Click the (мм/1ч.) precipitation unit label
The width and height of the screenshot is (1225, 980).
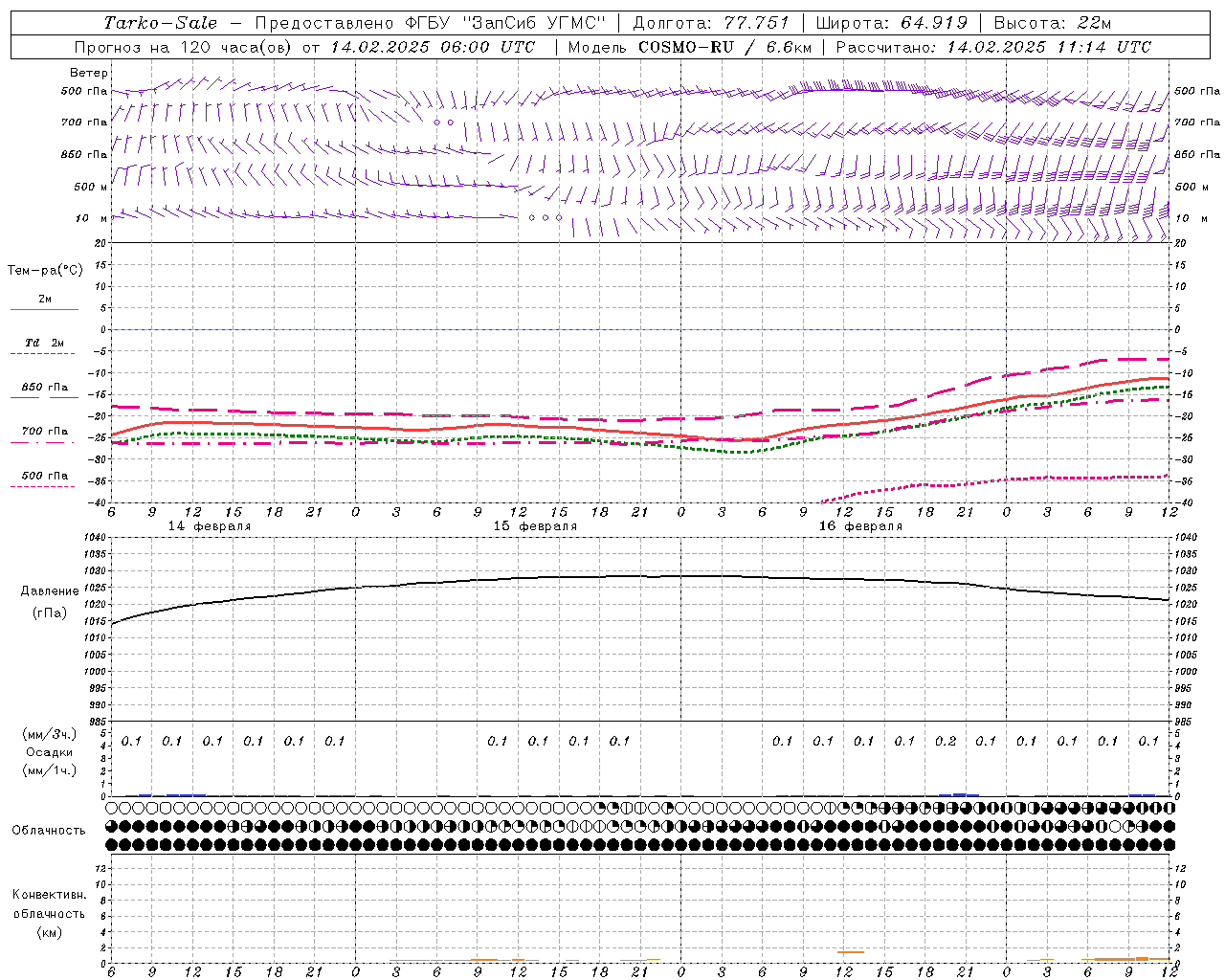tap(49, 770)
